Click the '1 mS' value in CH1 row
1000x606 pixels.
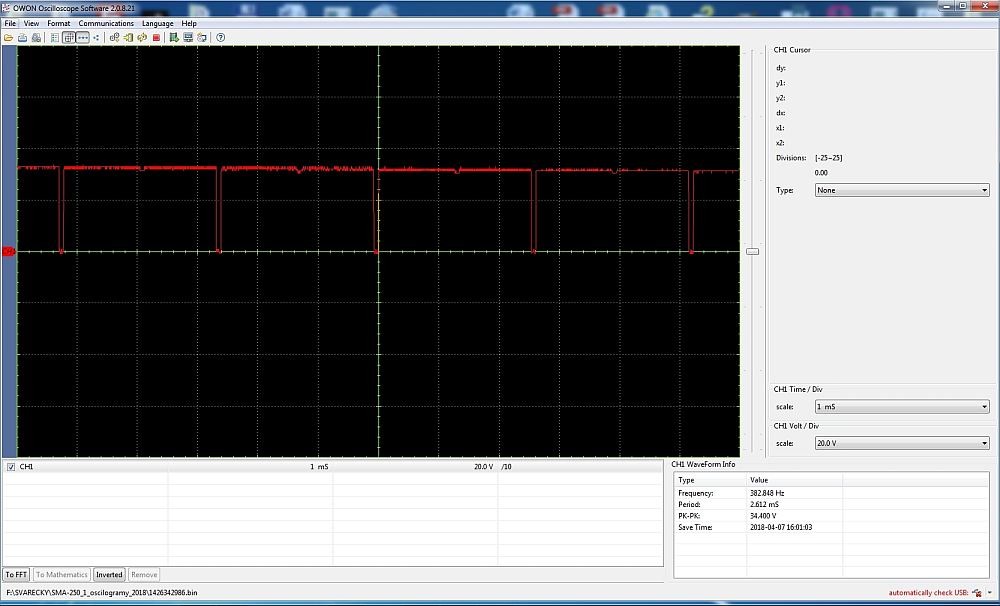point(319,467)
